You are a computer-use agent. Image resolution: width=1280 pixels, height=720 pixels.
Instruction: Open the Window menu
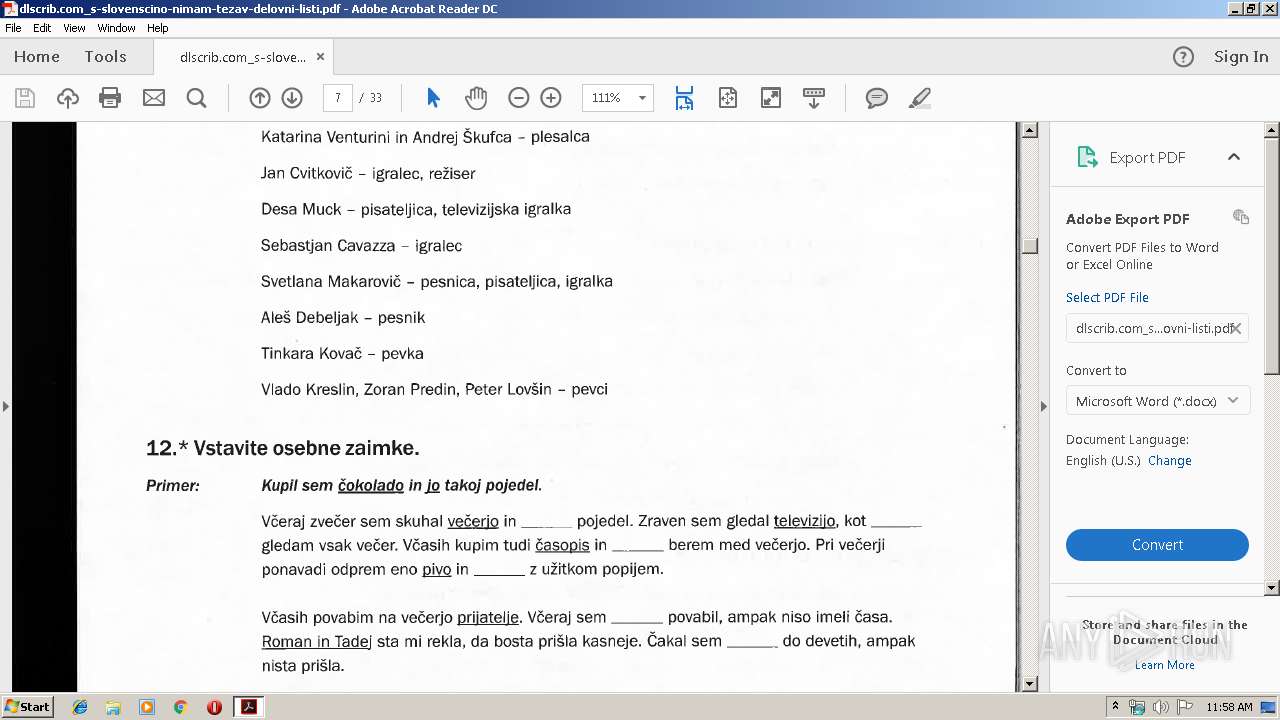point(116,28)
